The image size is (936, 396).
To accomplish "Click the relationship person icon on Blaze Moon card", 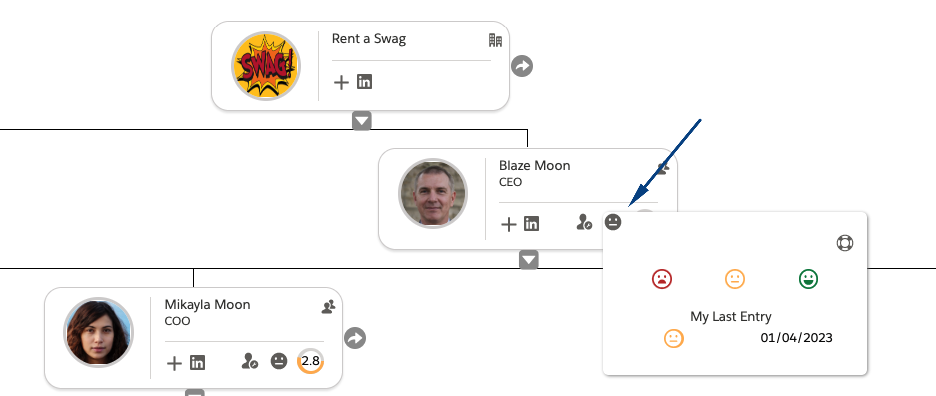I will 584,222.
